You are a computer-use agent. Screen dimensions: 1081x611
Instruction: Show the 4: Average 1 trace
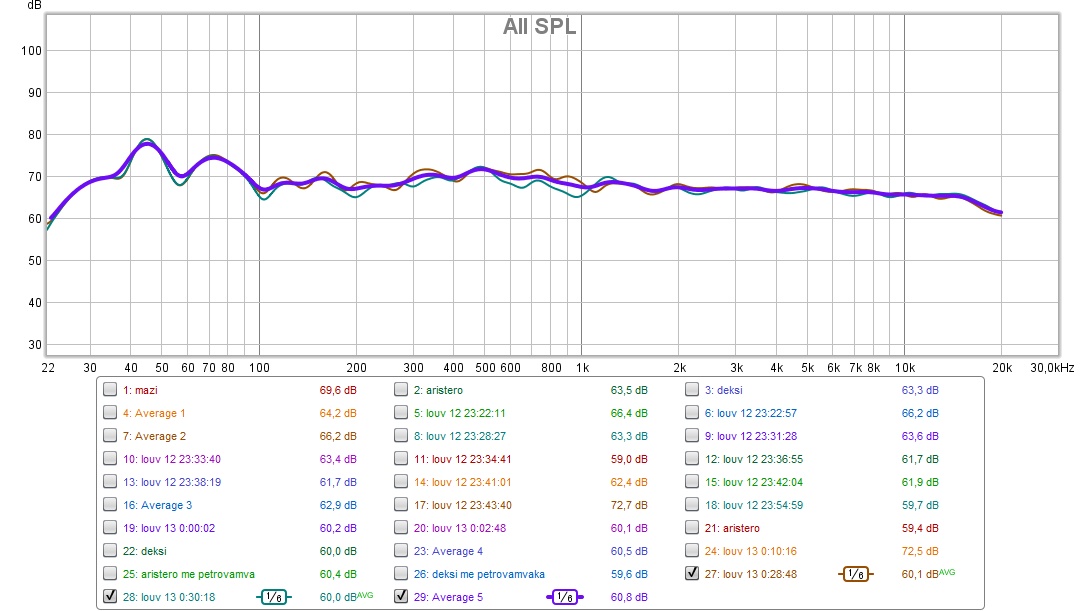click(110, 413)
